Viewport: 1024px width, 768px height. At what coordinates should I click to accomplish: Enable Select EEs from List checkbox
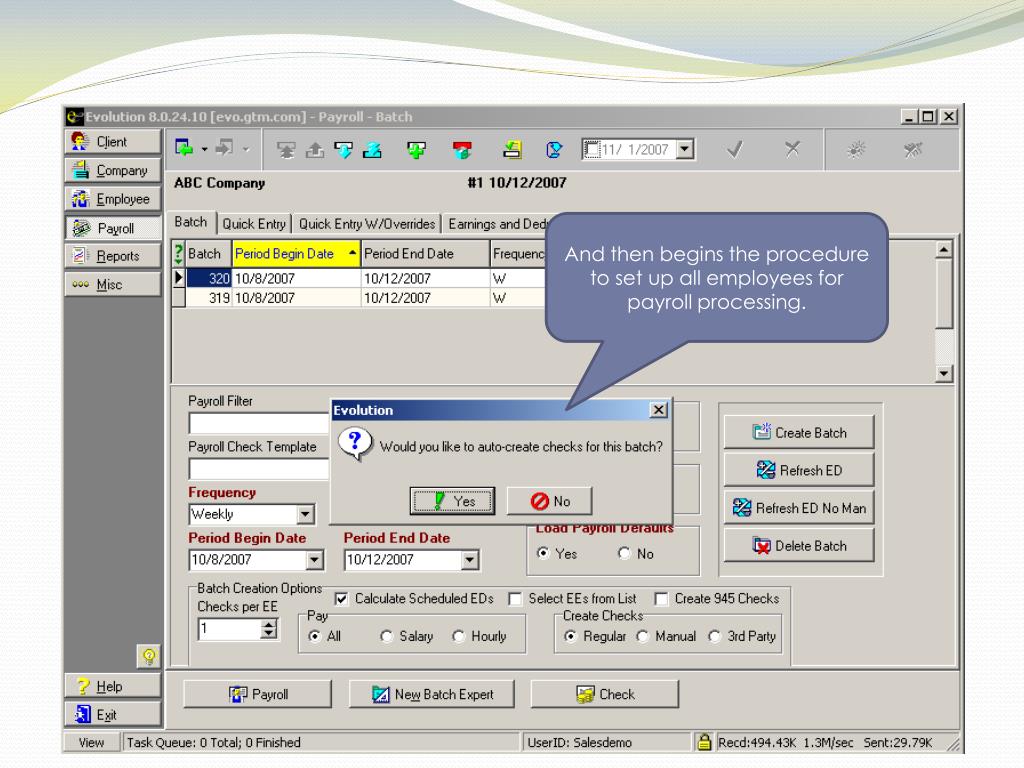515,599
